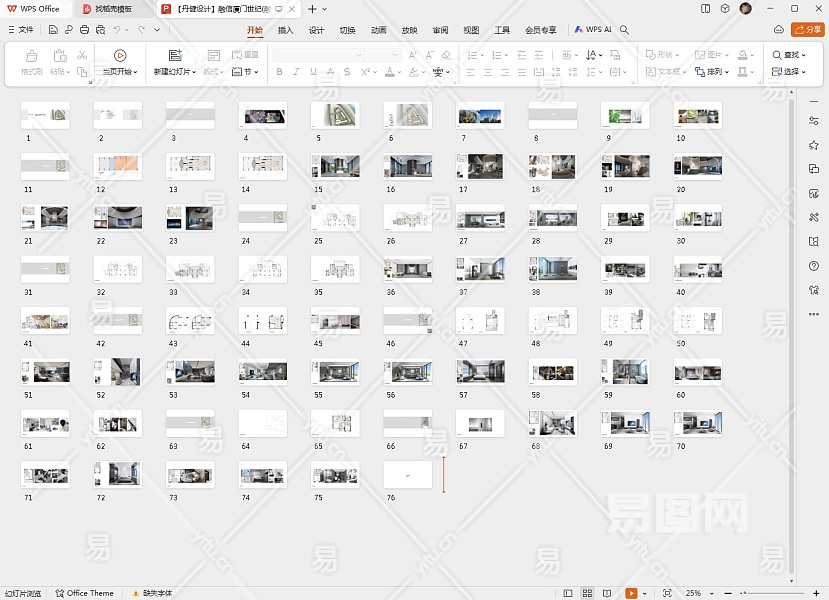This screenshot has height=600, width=829.
Task: Click the Print icon in quick access toolbar
Action: tap(84, 30)
